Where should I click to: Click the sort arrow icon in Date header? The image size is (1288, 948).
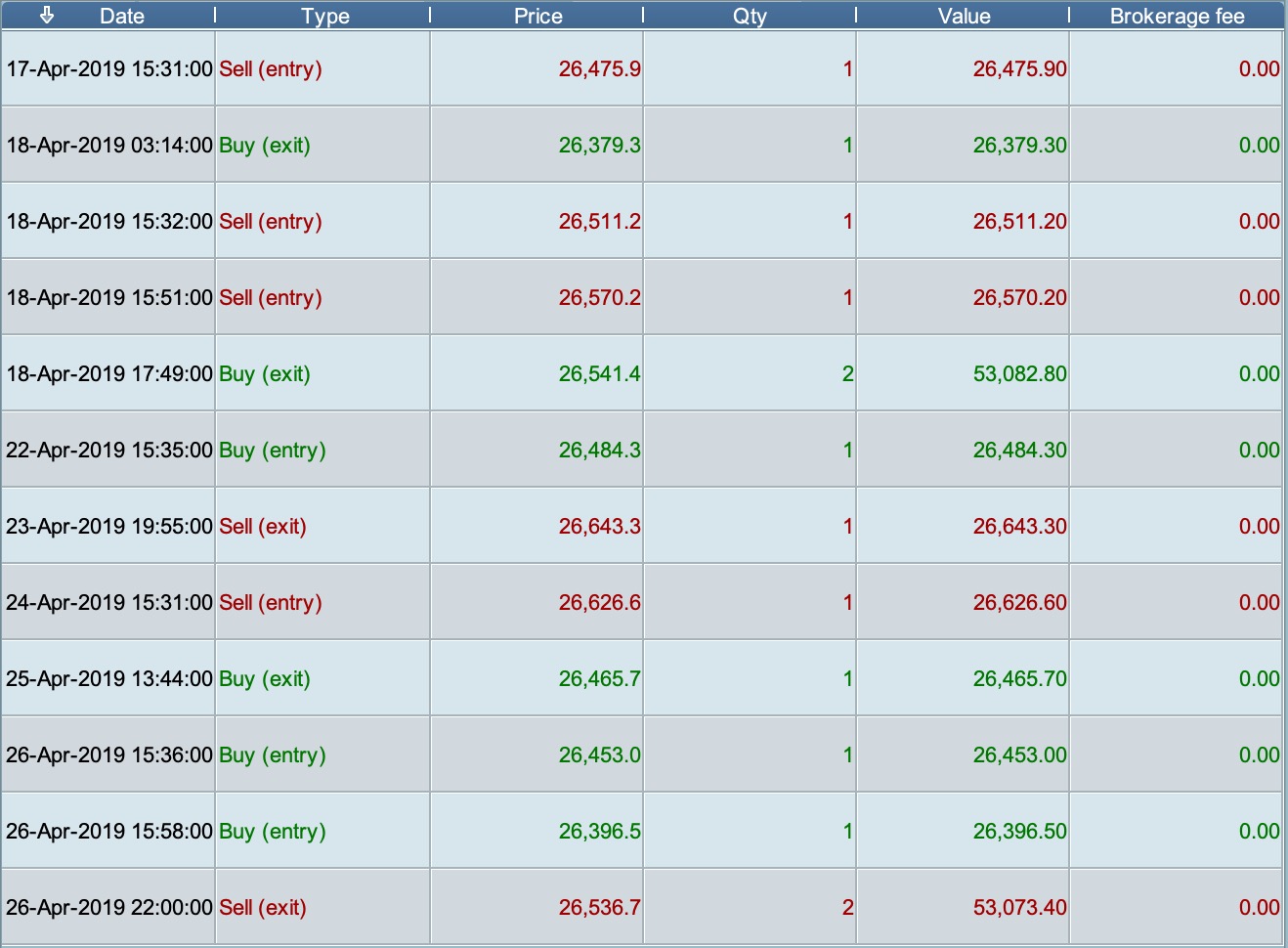[x=47, y=16]
